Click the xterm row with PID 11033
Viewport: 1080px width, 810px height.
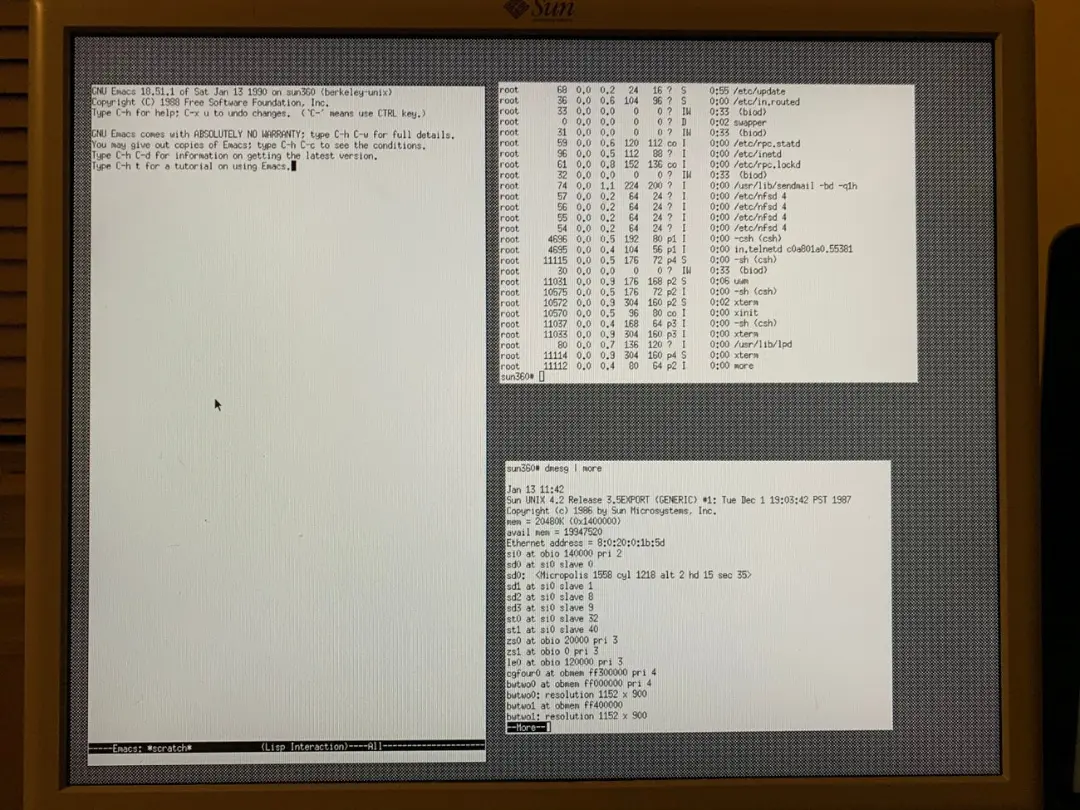tap(629, 334)
